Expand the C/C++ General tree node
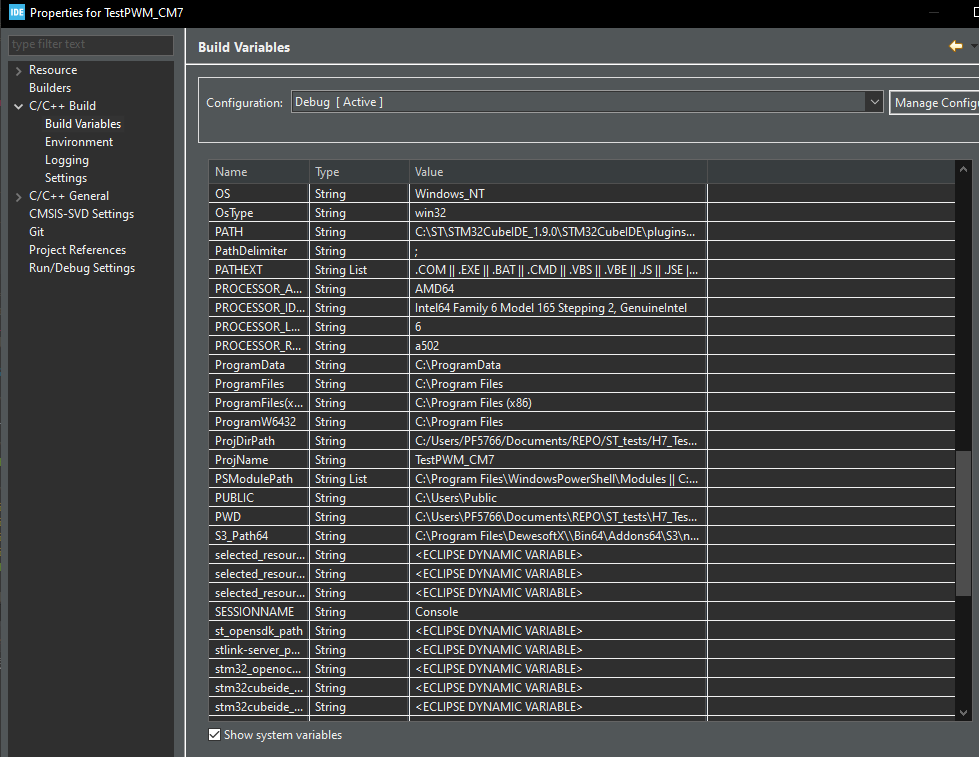 [18, 197]
